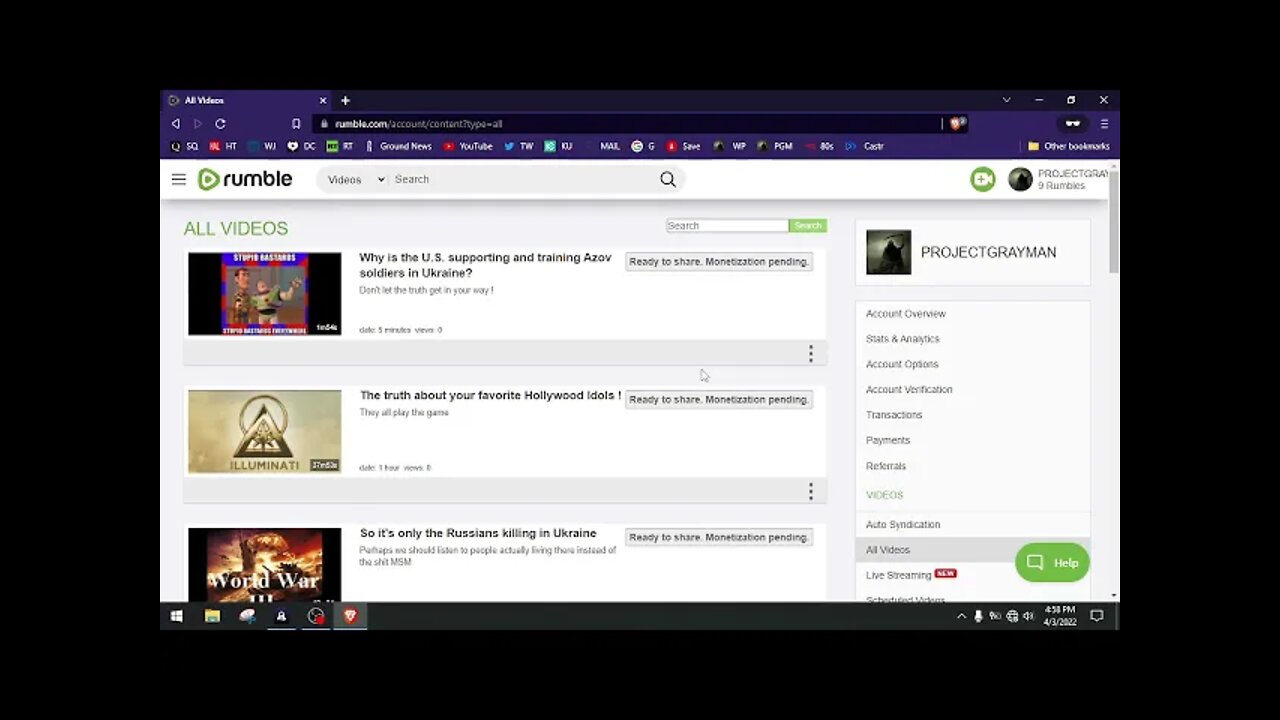Open the PROJECTGRAYMAN profile avatar in header
This screenshot has height=720, width=1280.
(x=1020, y=179)
